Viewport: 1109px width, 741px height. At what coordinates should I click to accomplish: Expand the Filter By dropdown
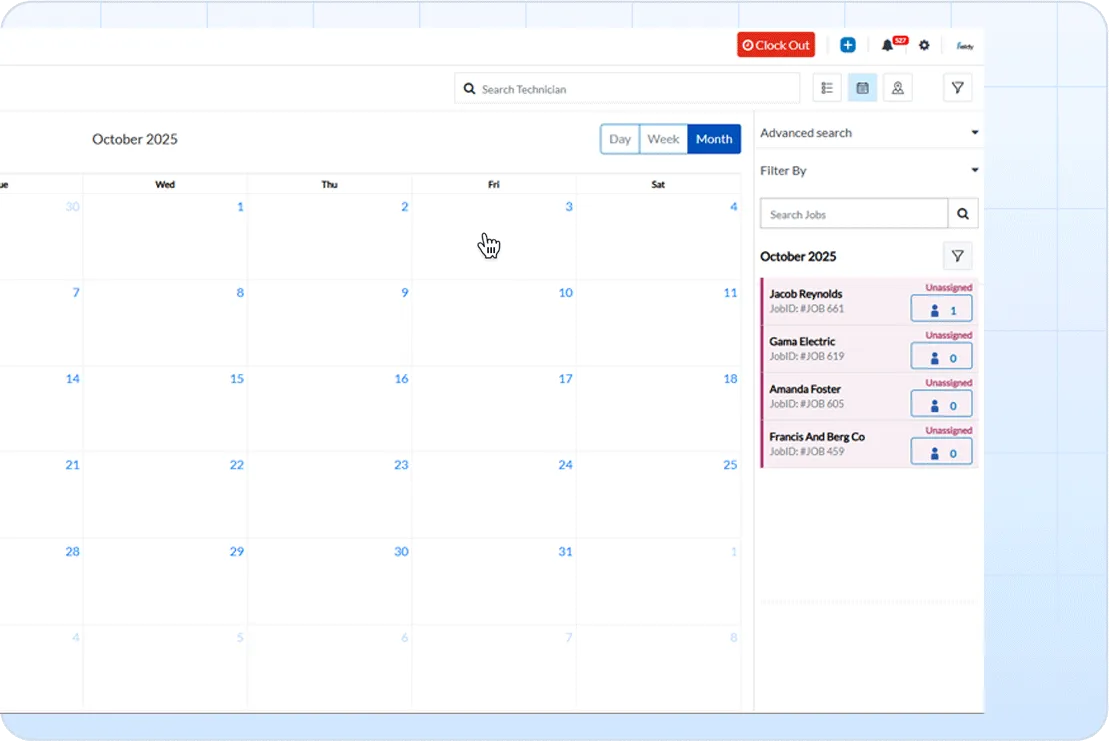(869, 170)
